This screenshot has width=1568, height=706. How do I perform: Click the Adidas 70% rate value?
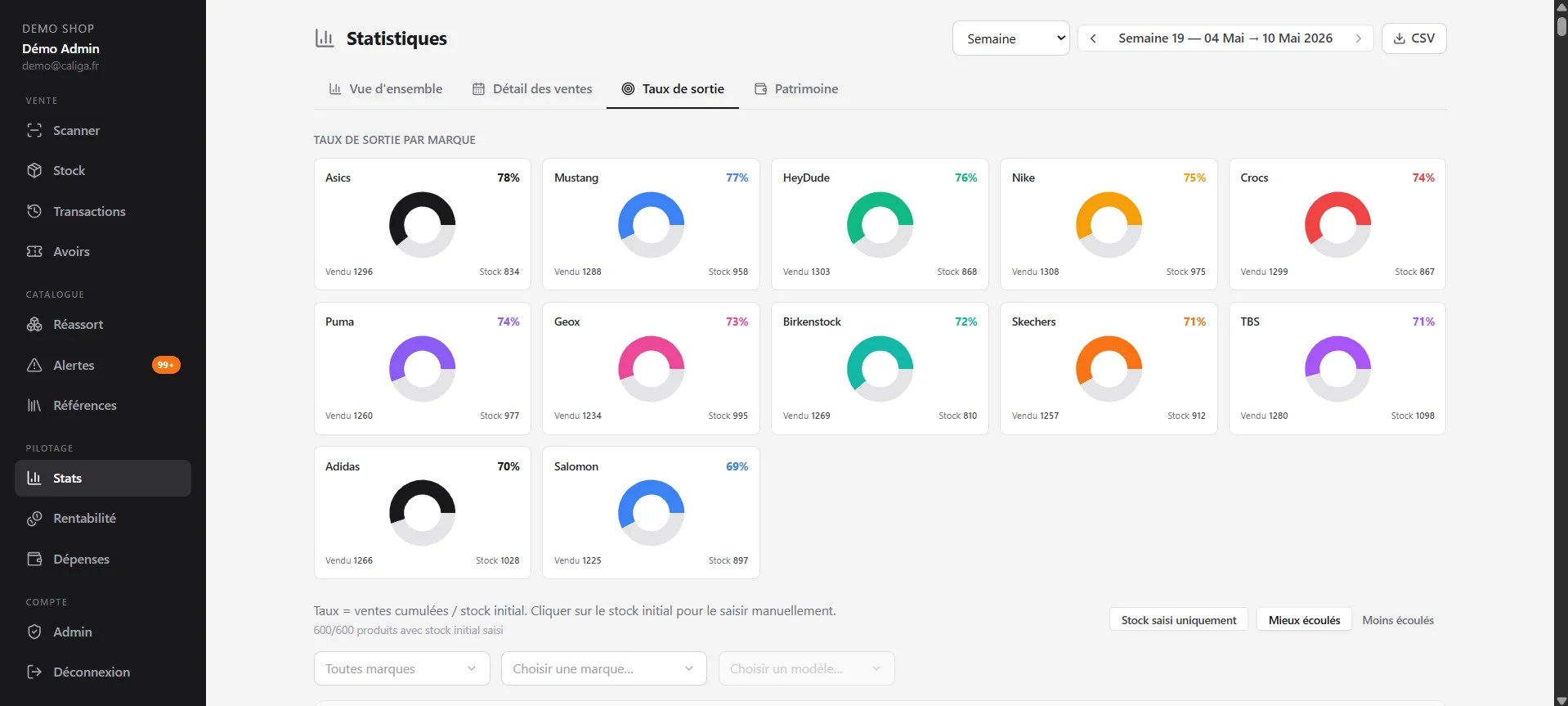point(508,466)
